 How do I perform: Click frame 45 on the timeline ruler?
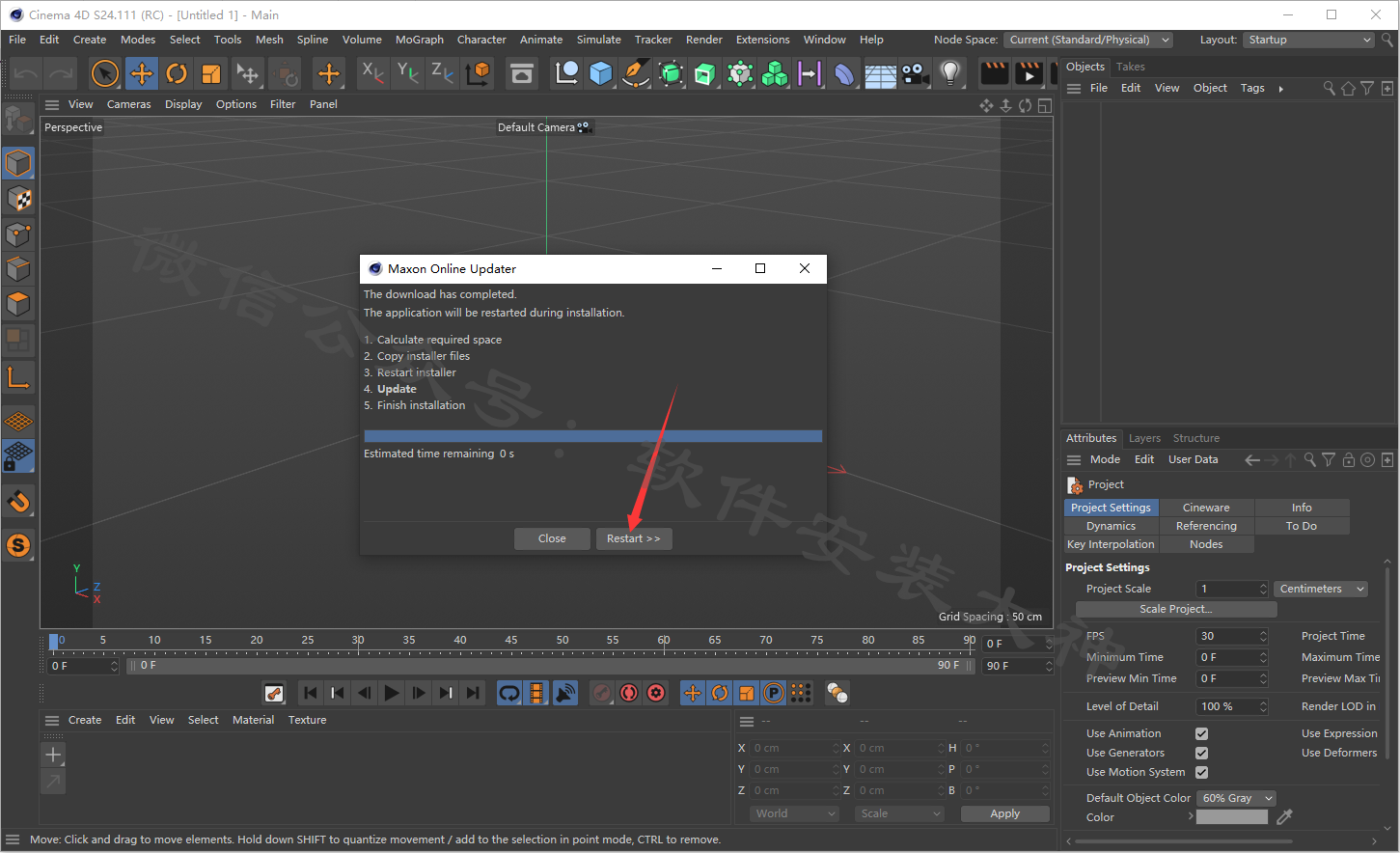pyautogui.click(x=511, y=640)
